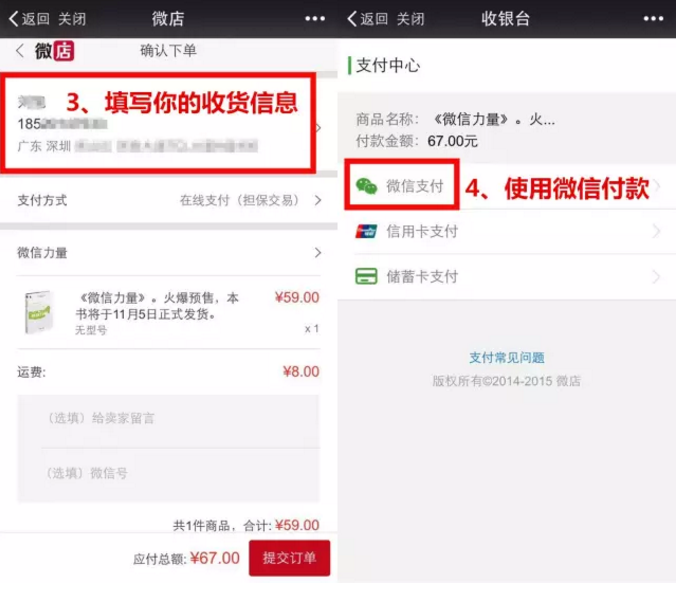Tap 返回 in the 收银台 header
Image resolution: width=676 pixels, height=594 pixels.
[368, 19]
